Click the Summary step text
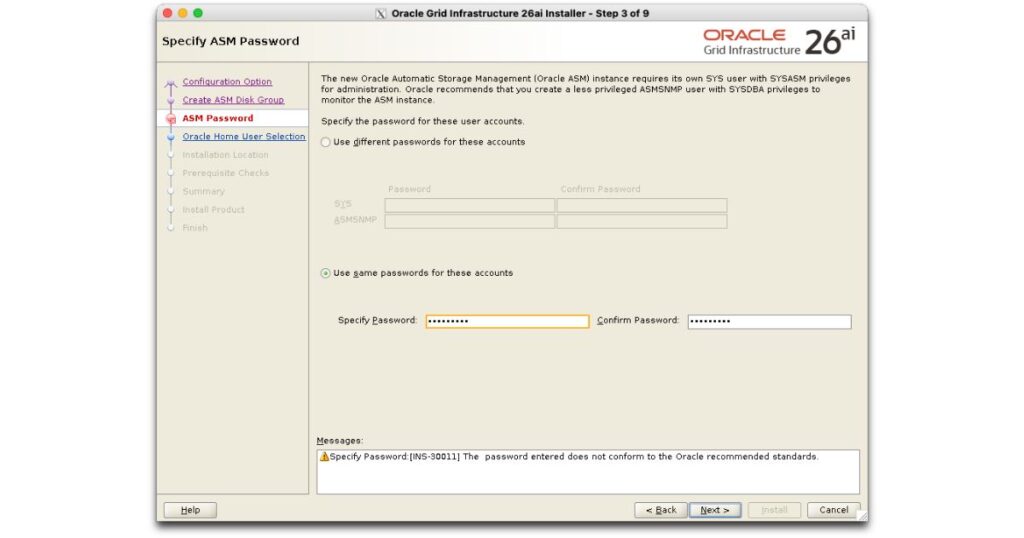Screen dimensions: 1024x538 click(x=203, y=191)
